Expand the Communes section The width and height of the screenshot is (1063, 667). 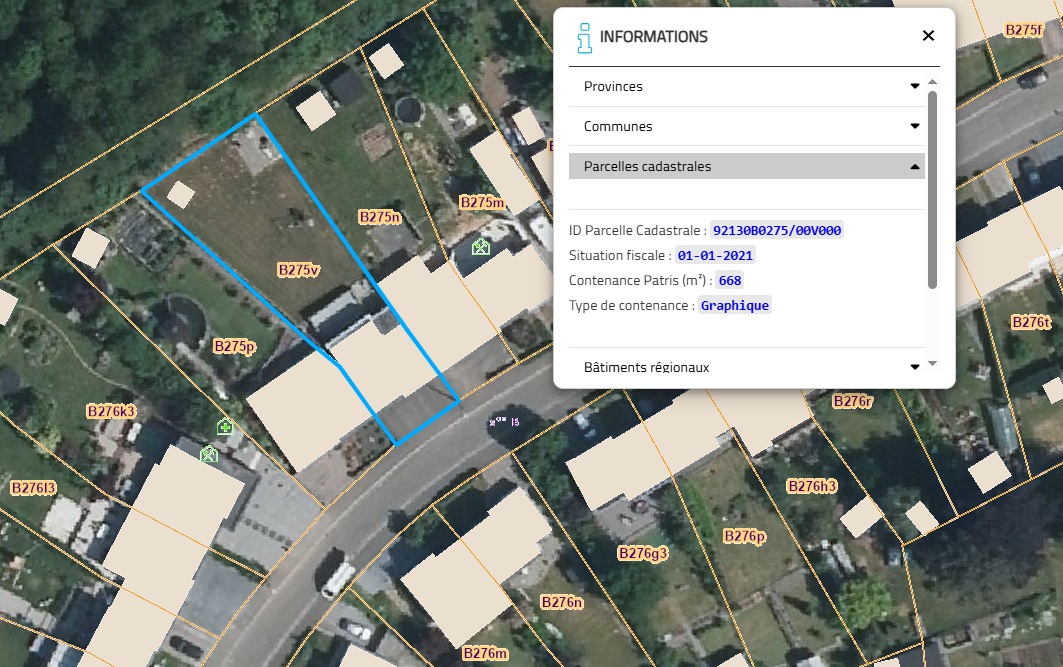(746, 126)
